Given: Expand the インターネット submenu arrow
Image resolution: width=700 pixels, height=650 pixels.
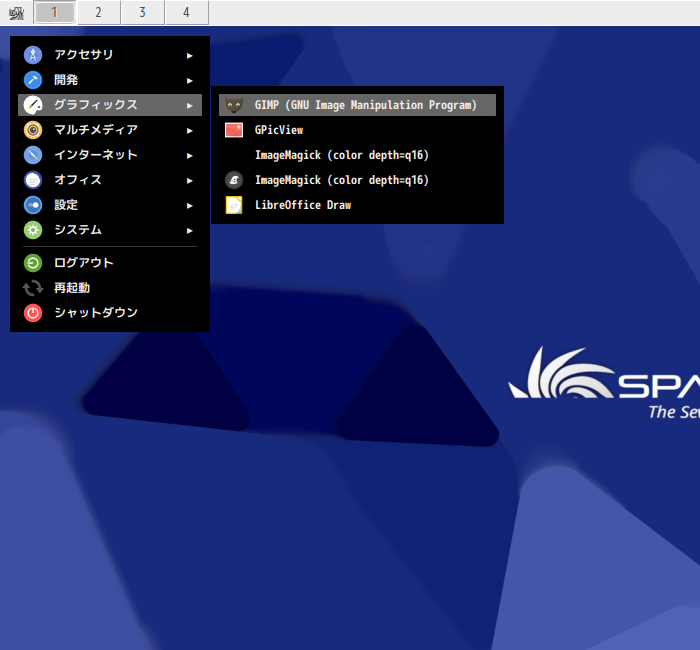Looking at the screenshot, I should (190, 156).
